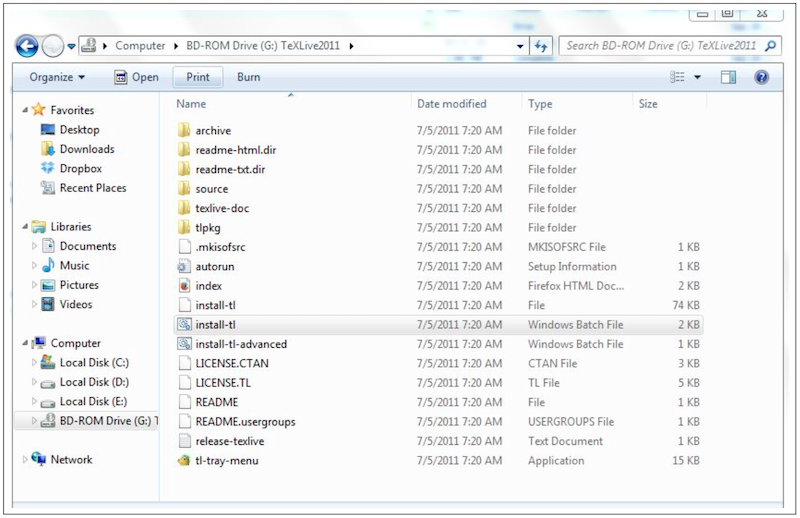Select the readme-txt.dir folder icon
The image size is (800, 518).
[184, 169]
